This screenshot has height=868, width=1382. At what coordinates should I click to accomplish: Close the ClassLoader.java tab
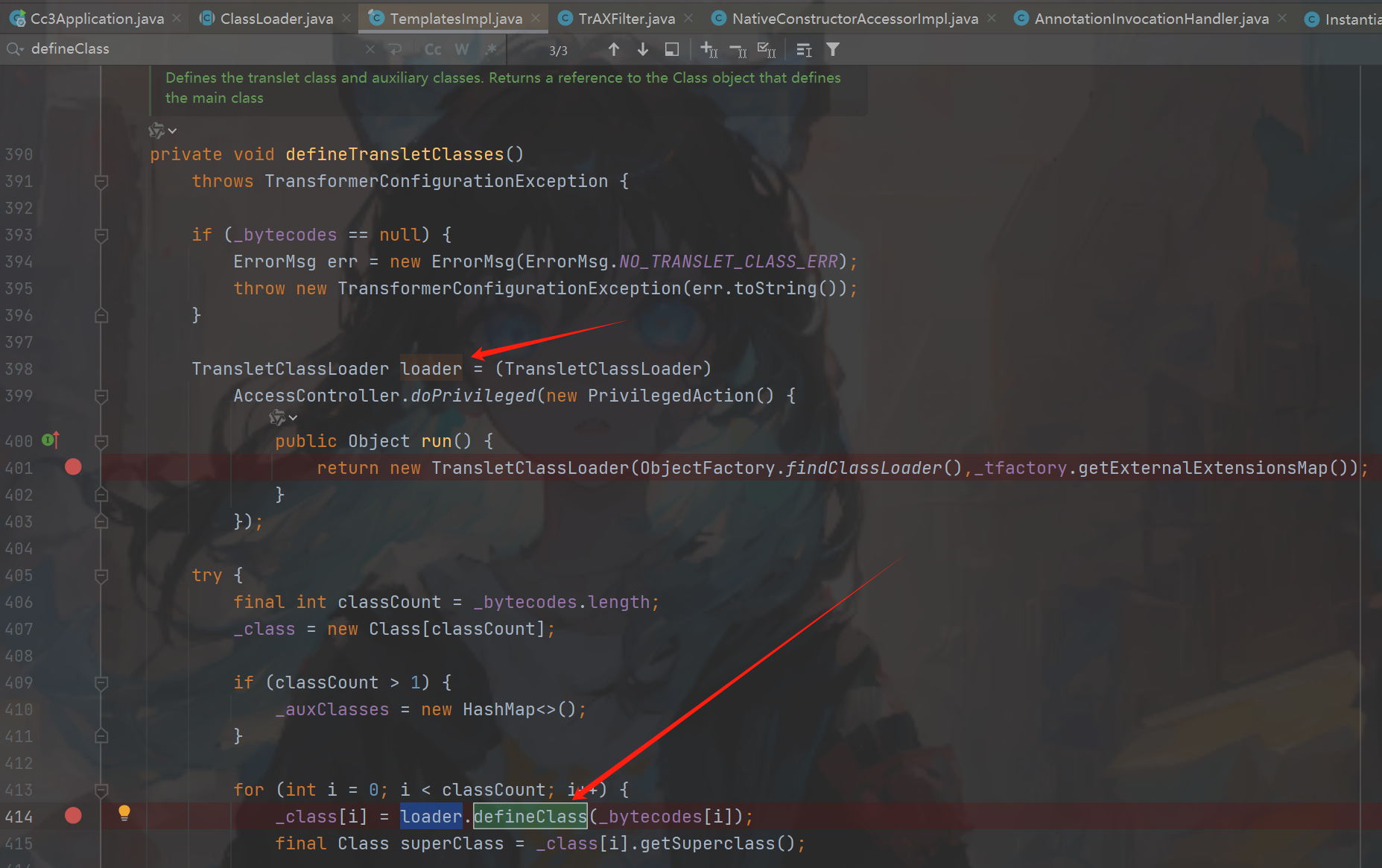346,19
